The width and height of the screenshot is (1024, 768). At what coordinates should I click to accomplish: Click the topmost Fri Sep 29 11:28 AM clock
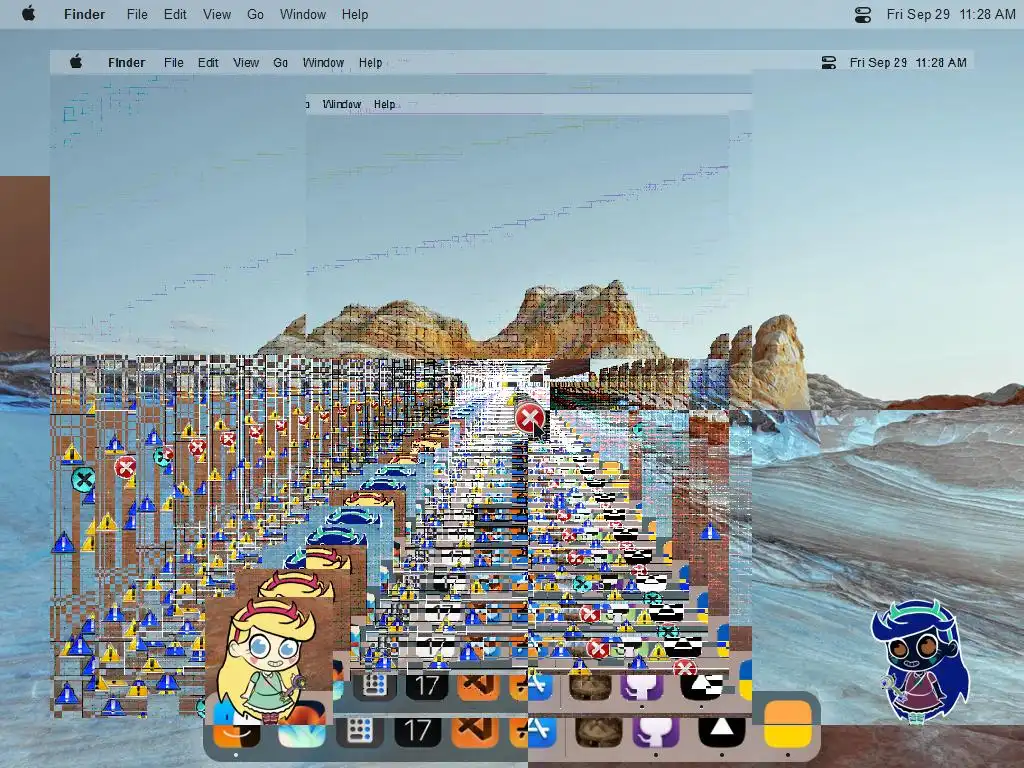pos(951,14)
